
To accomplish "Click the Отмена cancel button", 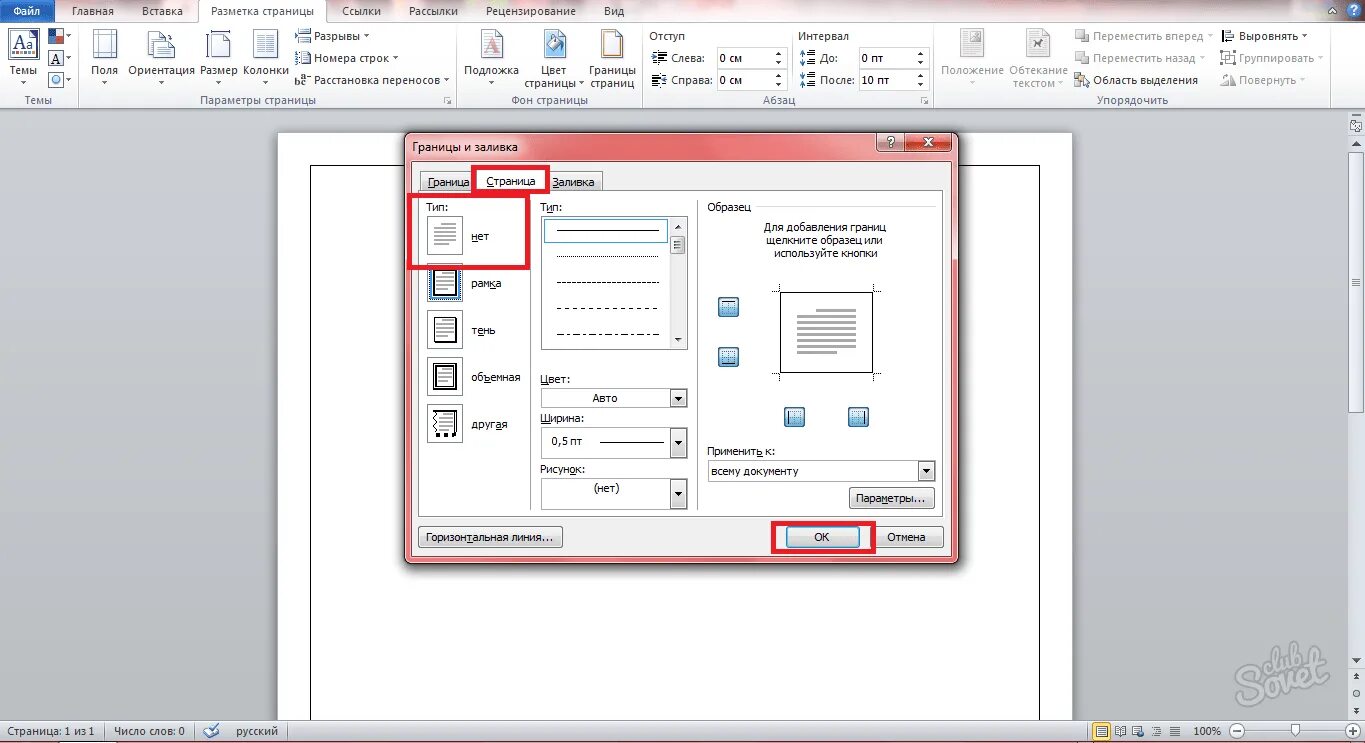I will (906, 537).
